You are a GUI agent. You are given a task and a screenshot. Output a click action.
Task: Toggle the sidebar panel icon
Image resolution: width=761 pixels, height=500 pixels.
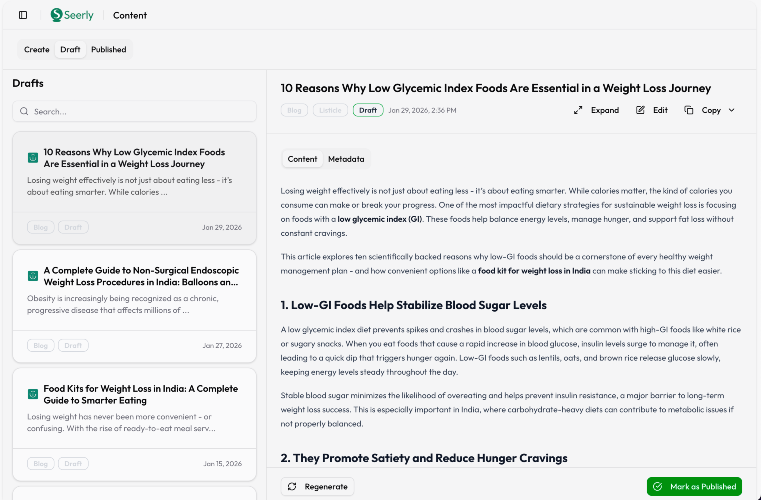click(x=23, y=15)
